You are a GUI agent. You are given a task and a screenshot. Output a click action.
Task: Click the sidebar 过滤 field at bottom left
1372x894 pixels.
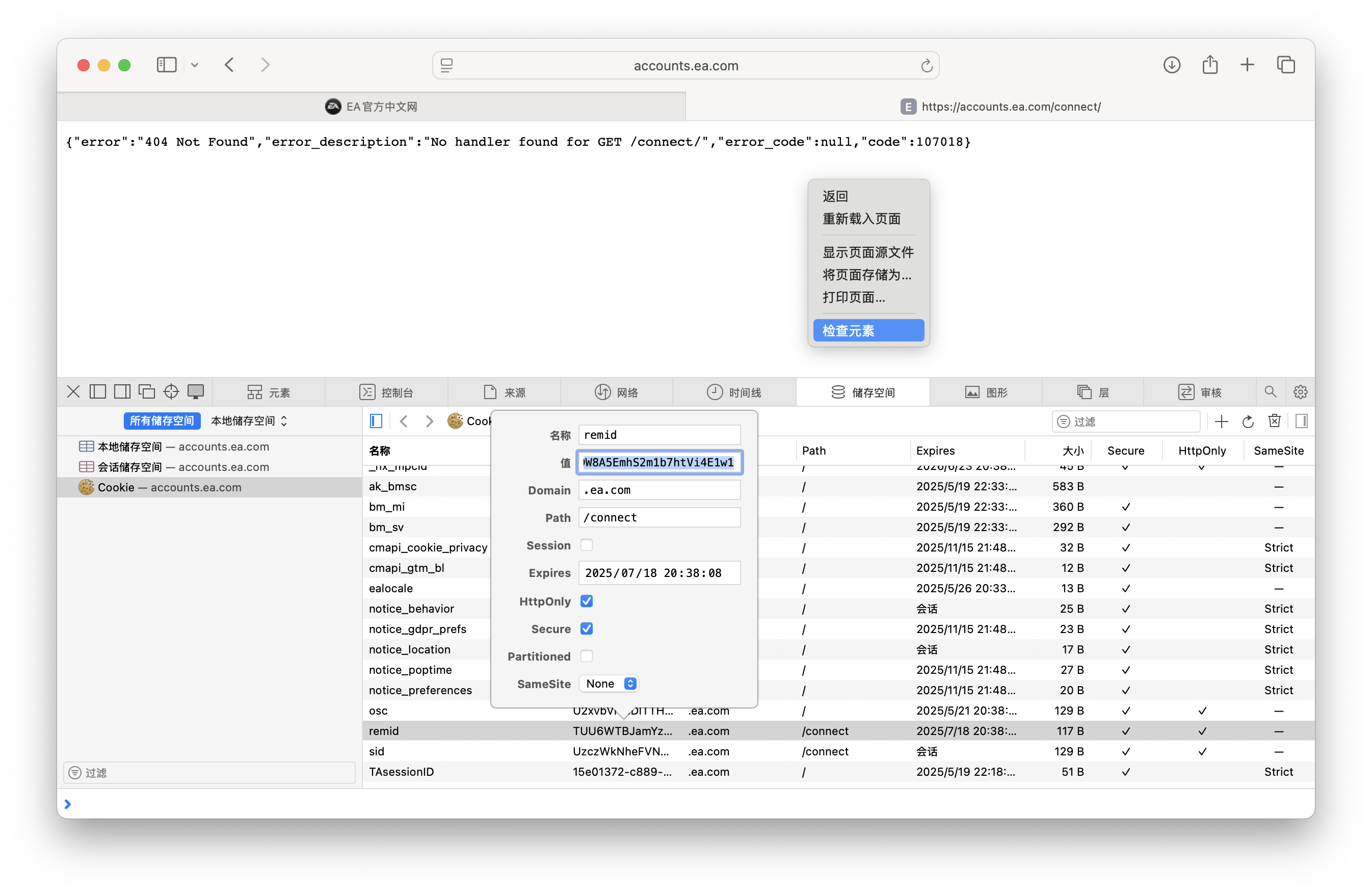click(x=209, y=773)
